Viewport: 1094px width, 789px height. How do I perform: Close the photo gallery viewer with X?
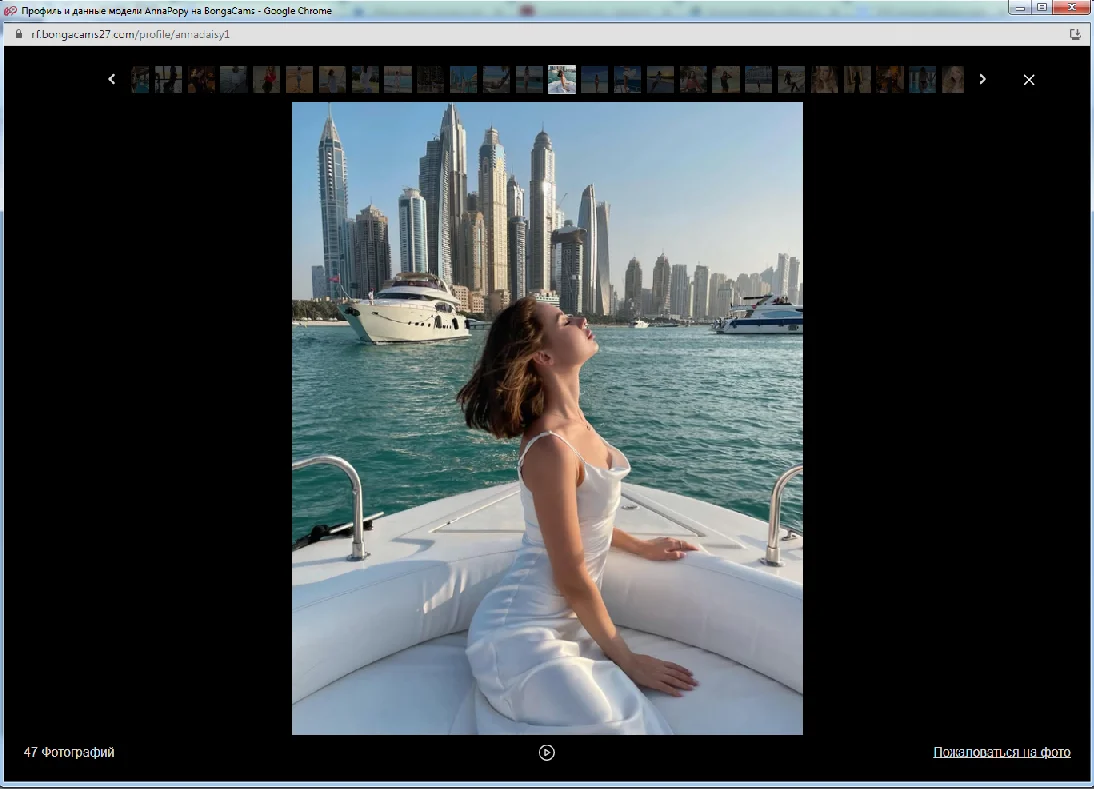point(1029,80)
